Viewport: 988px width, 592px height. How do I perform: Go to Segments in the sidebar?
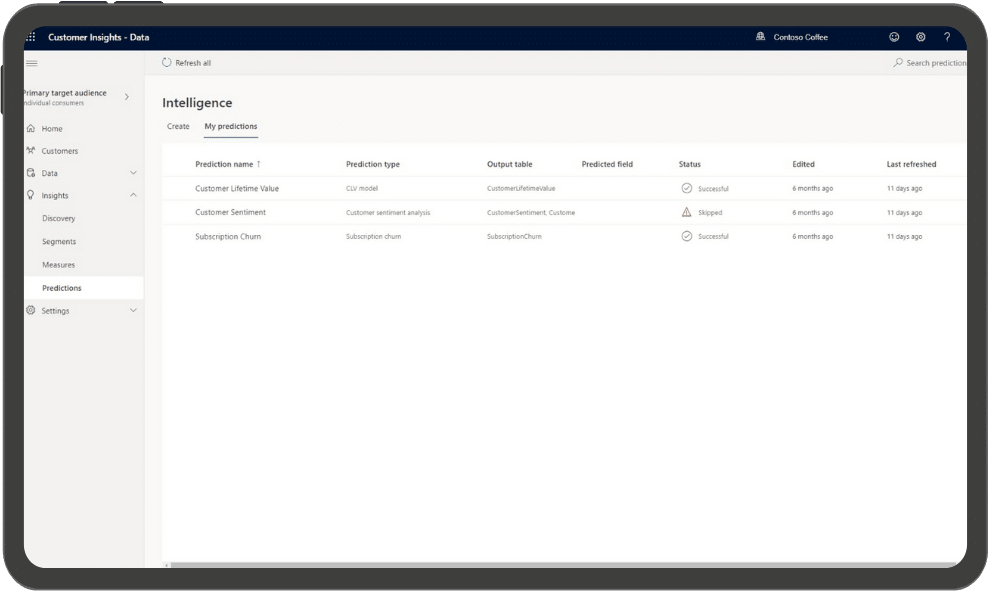pyautogui.click(x=59, y=242)
